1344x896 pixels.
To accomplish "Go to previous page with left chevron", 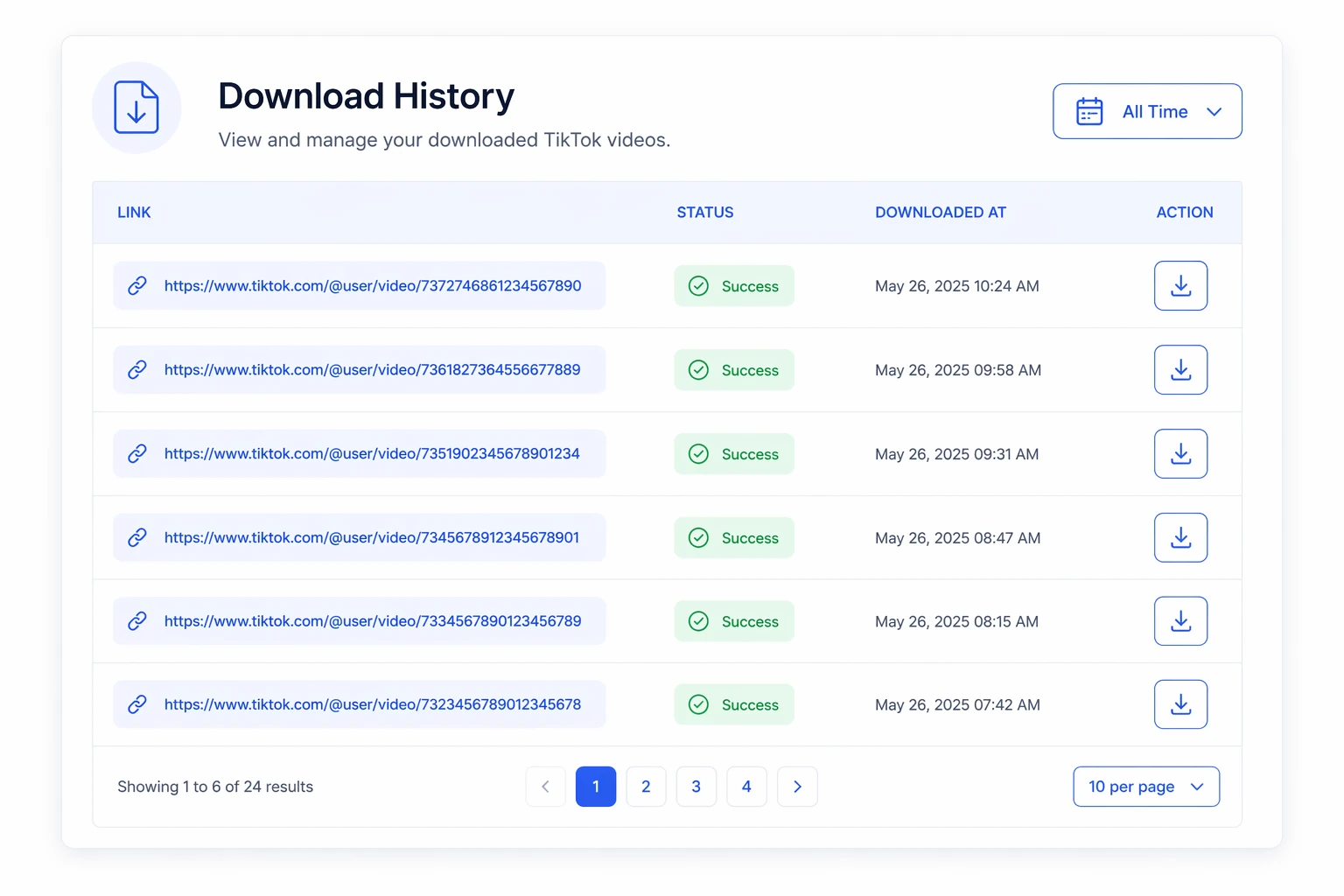I will pyautogui.click(x=545, y=787).
